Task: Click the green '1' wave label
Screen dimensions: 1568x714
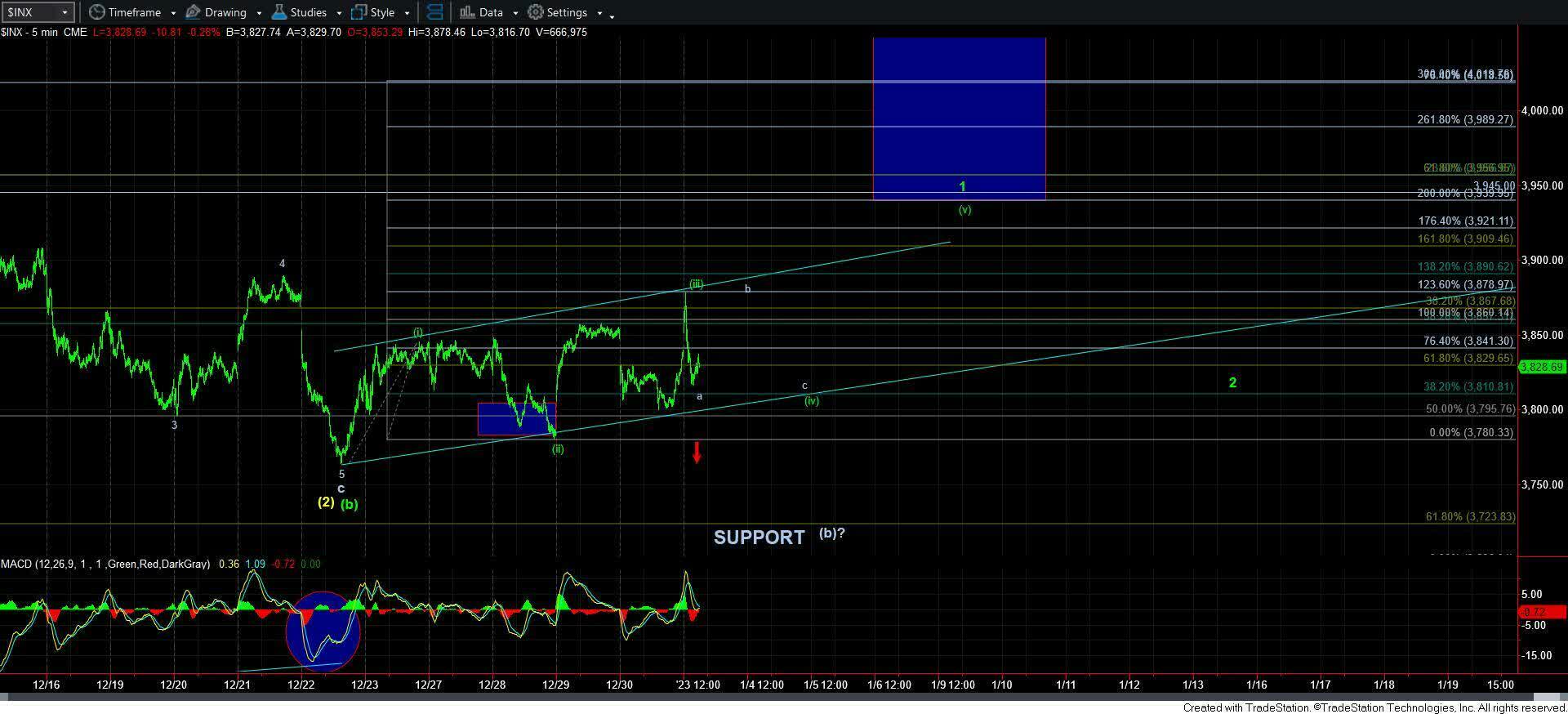Action: (963, 187)
